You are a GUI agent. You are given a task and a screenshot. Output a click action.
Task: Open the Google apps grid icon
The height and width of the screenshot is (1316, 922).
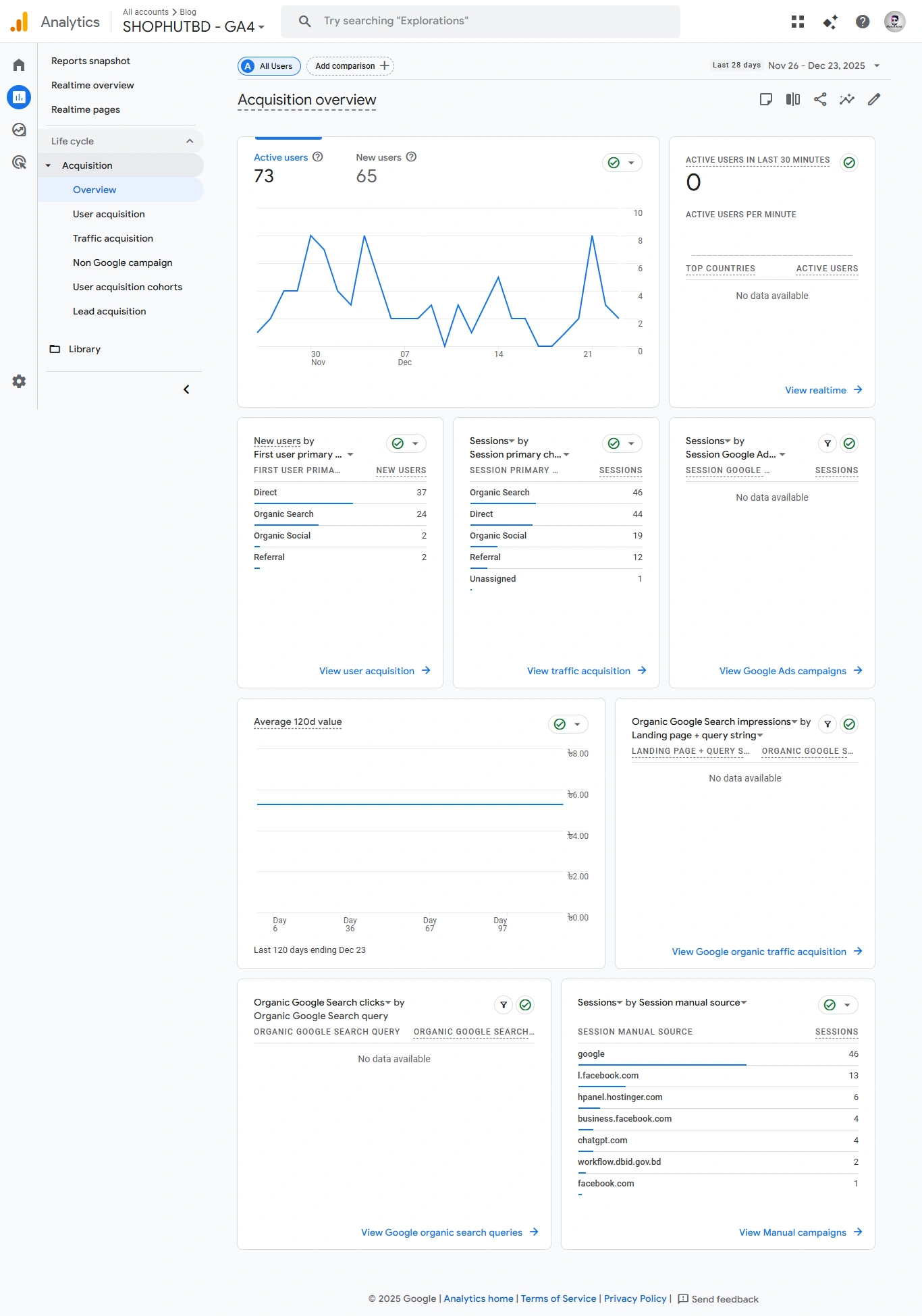tap(798, 22)
